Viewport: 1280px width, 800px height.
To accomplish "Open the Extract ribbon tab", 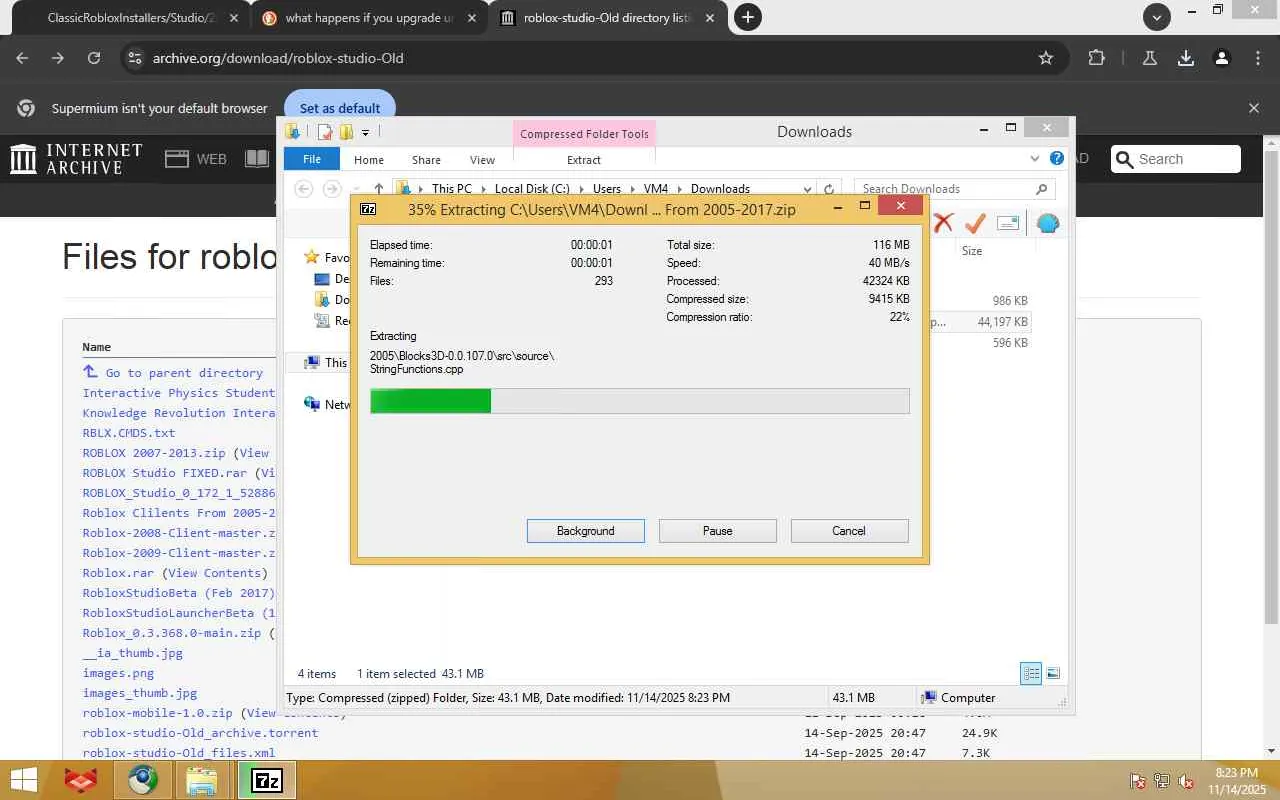I will pyautogui.click(x=584, y=160).
